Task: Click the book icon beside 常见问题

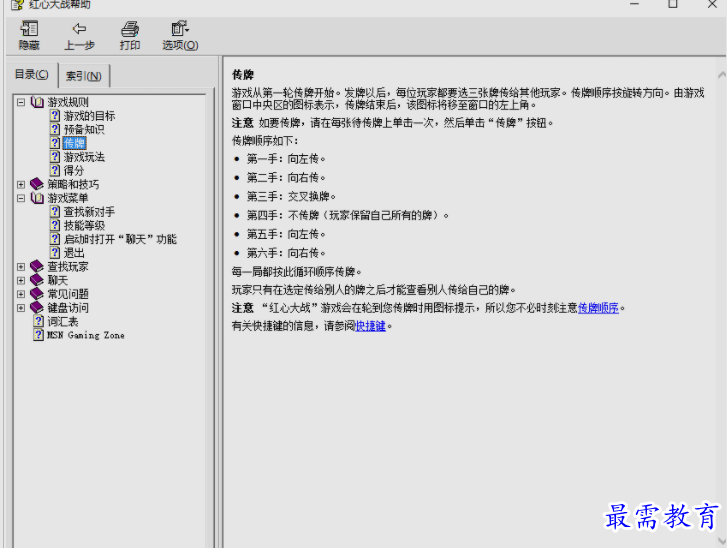Action: (x=37, y=293)
